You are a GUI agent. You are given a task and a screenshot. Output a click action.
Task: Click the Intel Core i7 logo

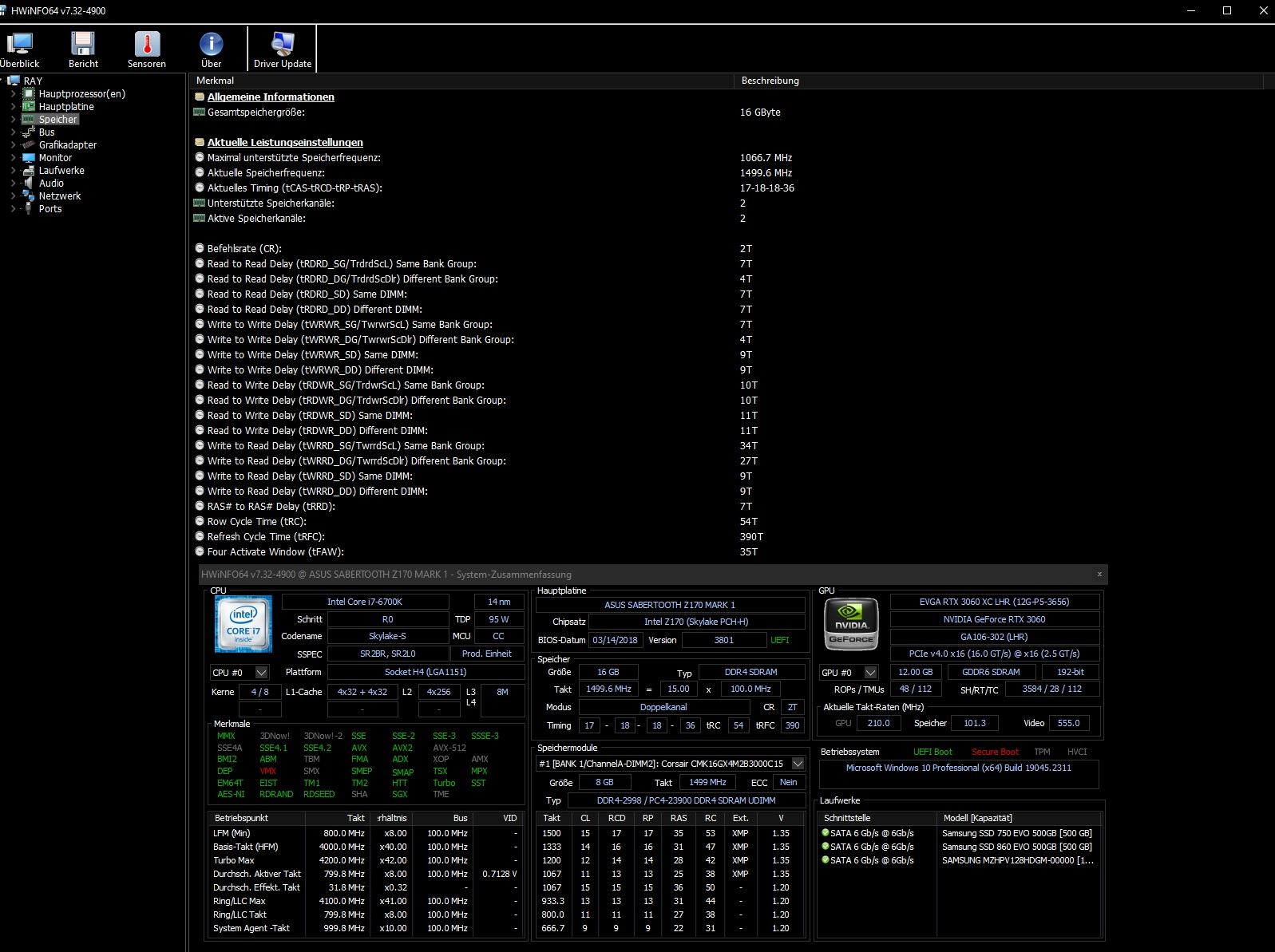click(x=244, y=624)
